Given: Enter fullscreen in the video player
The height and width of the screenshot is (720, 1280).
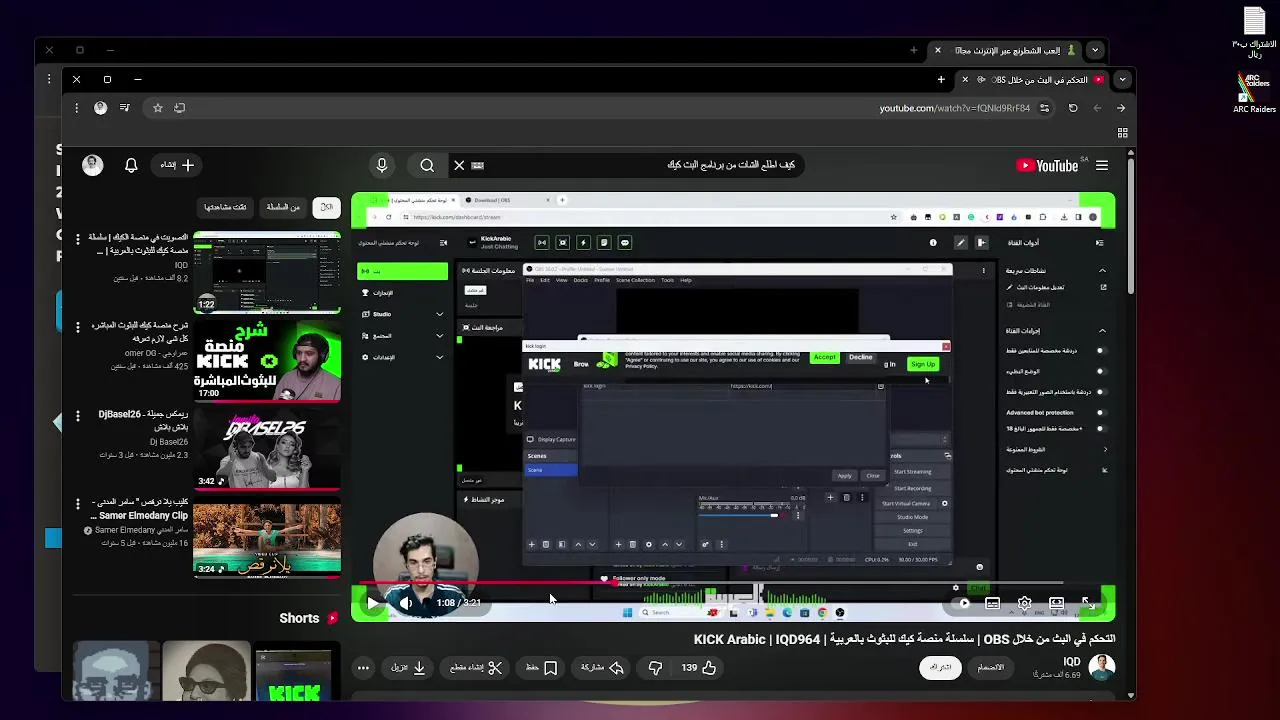Looking at the screenshot, I should point(1088,603).
